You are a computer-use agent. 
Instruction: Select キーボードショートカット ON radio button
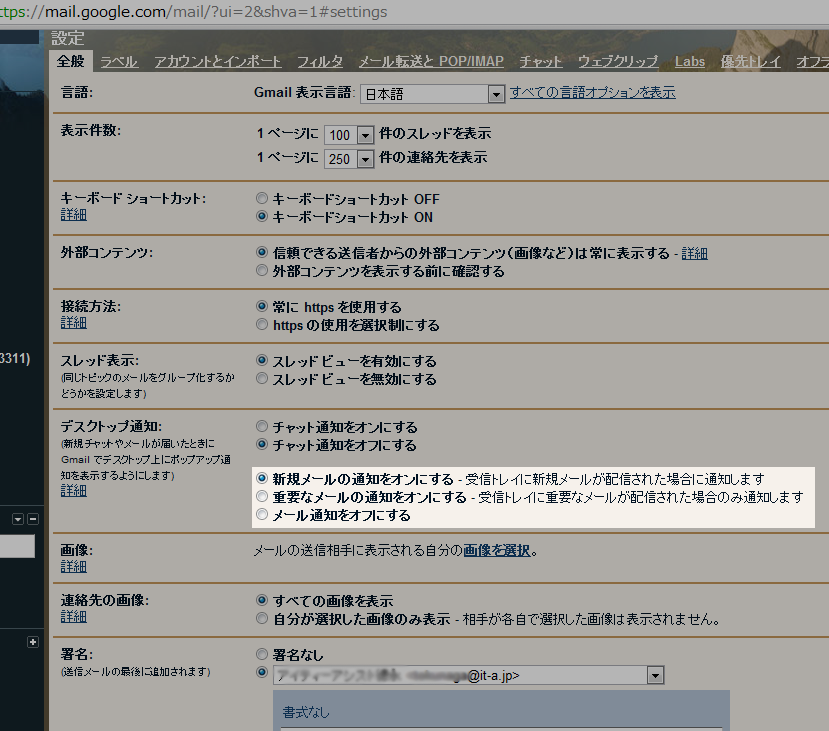click(x=262, y=216)
